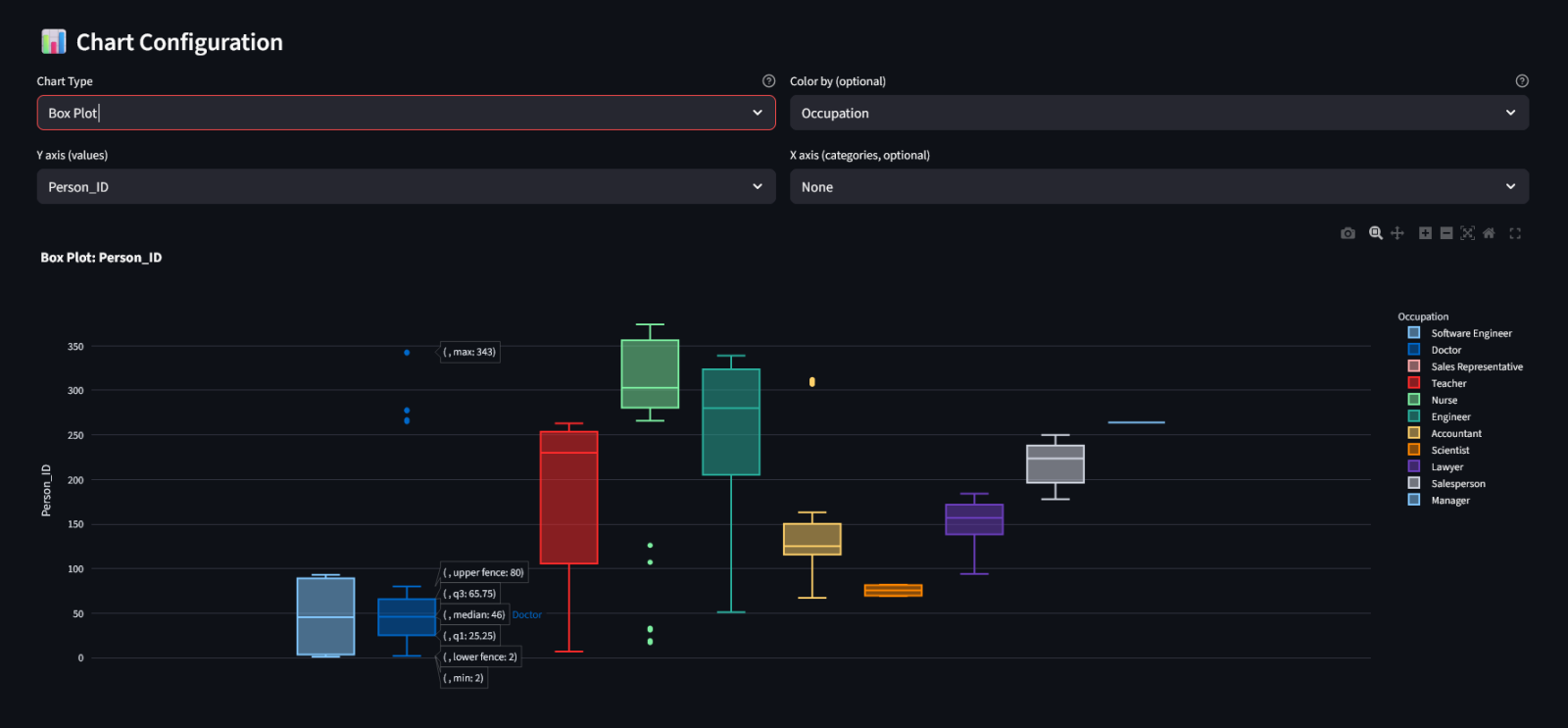
Task: Toggle Nurse legend entry visibility
Action: click(1444, 400)
